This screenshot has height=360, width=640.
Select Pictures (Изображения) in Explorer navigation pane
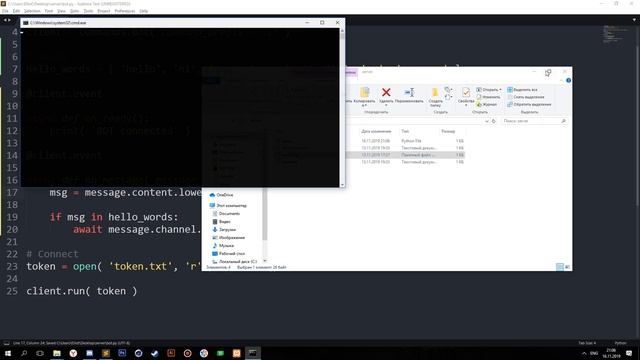click(229, 238)
